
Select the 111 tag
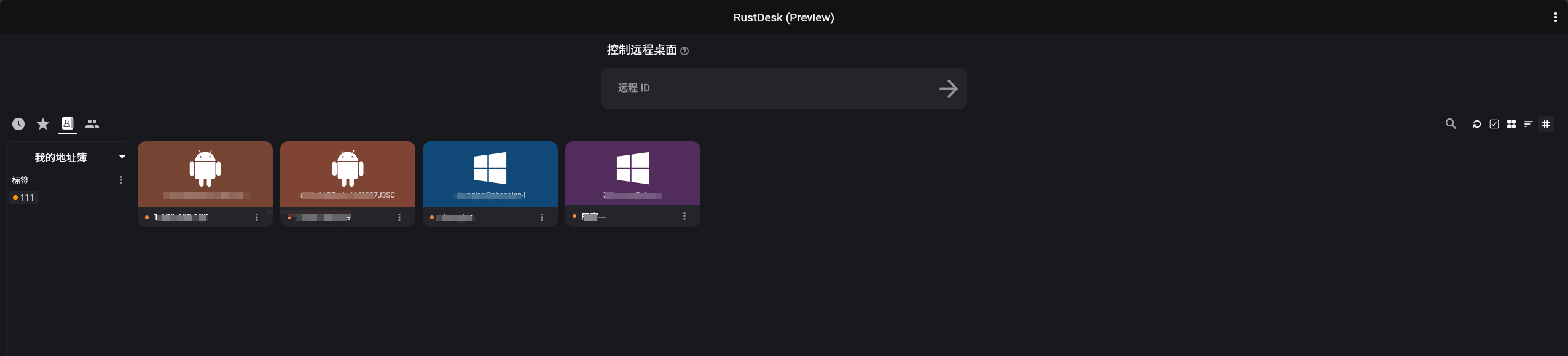(x=25, y=198)
